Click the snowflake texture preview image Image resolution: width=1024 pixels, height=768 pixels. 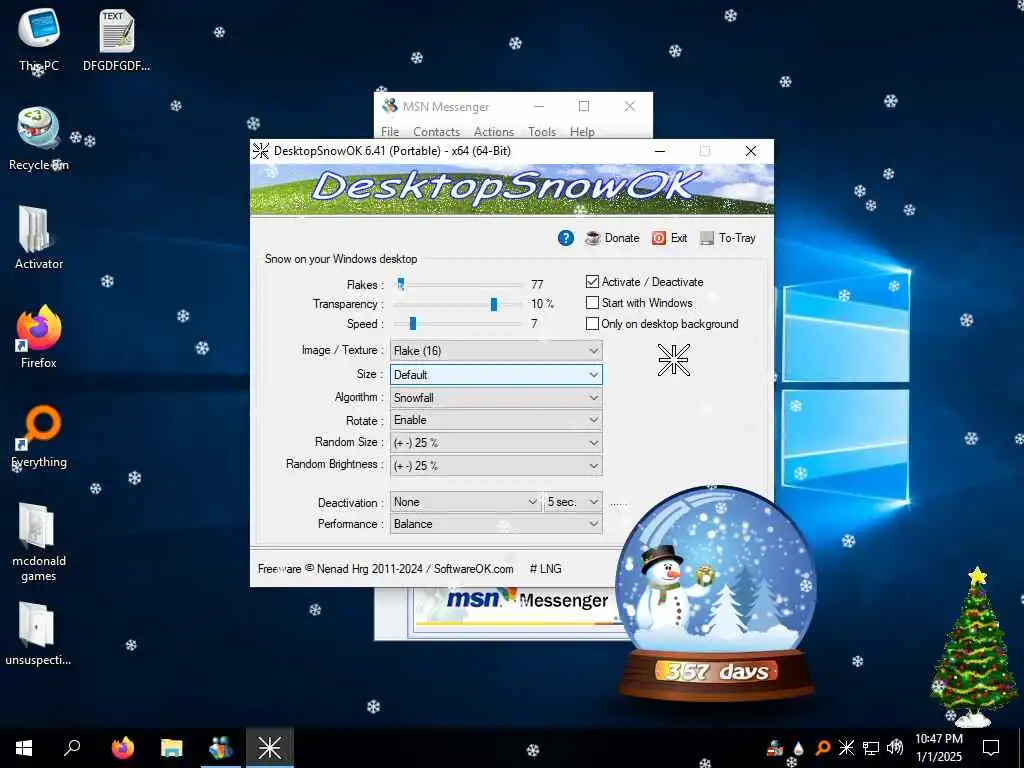(673, 360)
